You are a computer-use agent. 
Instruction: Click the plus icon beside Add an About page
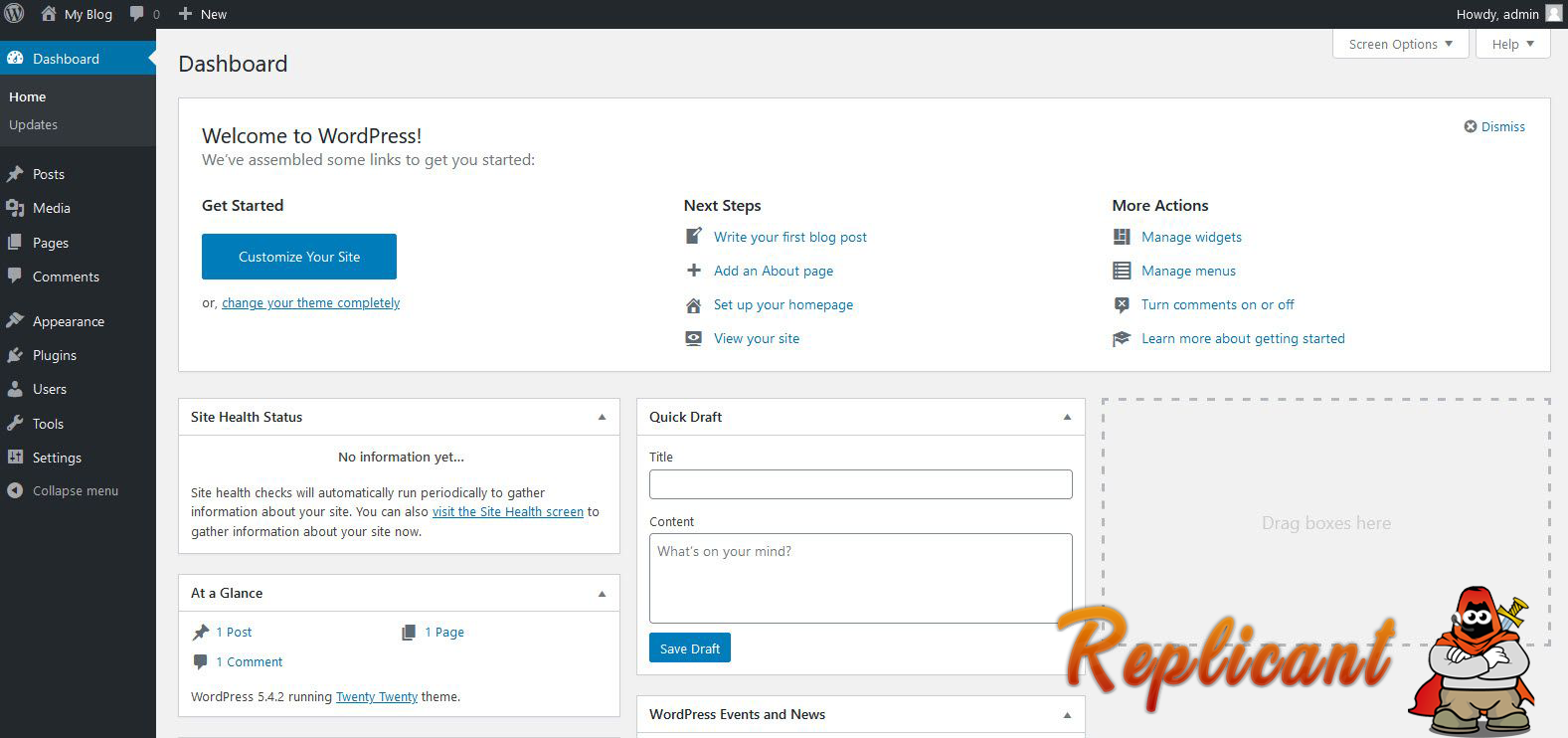[x=694, y=271]
